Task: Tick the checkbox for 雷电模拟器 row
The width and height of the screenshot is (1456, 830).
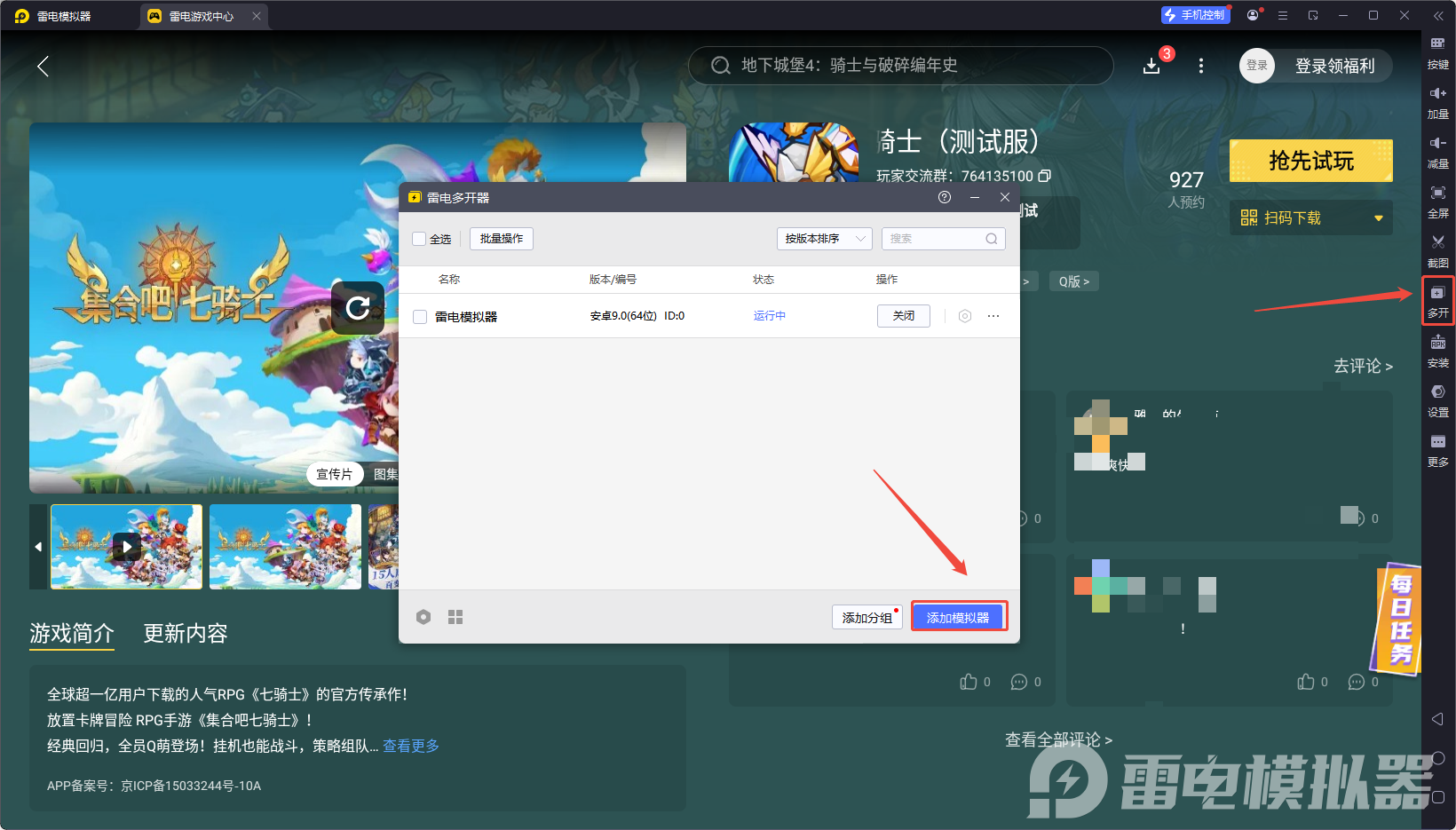Action: coord(420,317)
